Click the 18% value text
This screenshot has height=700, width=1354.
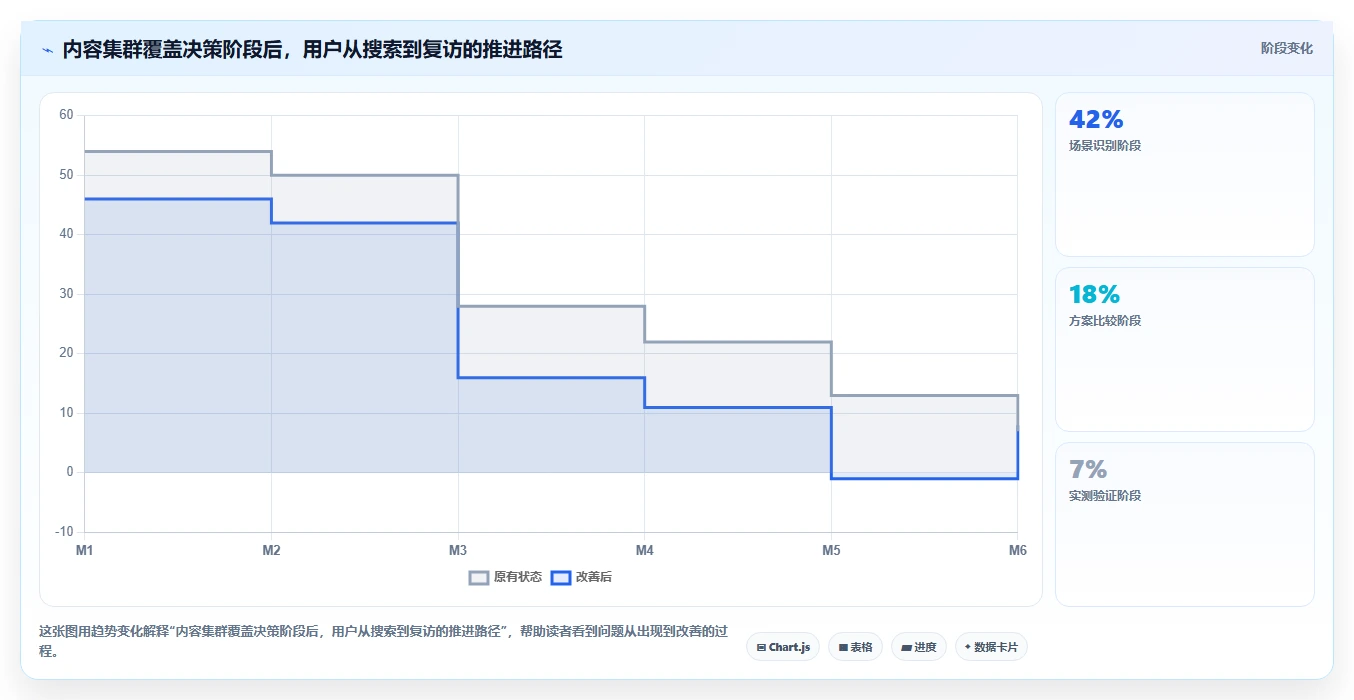click(x=1094, y=294)
